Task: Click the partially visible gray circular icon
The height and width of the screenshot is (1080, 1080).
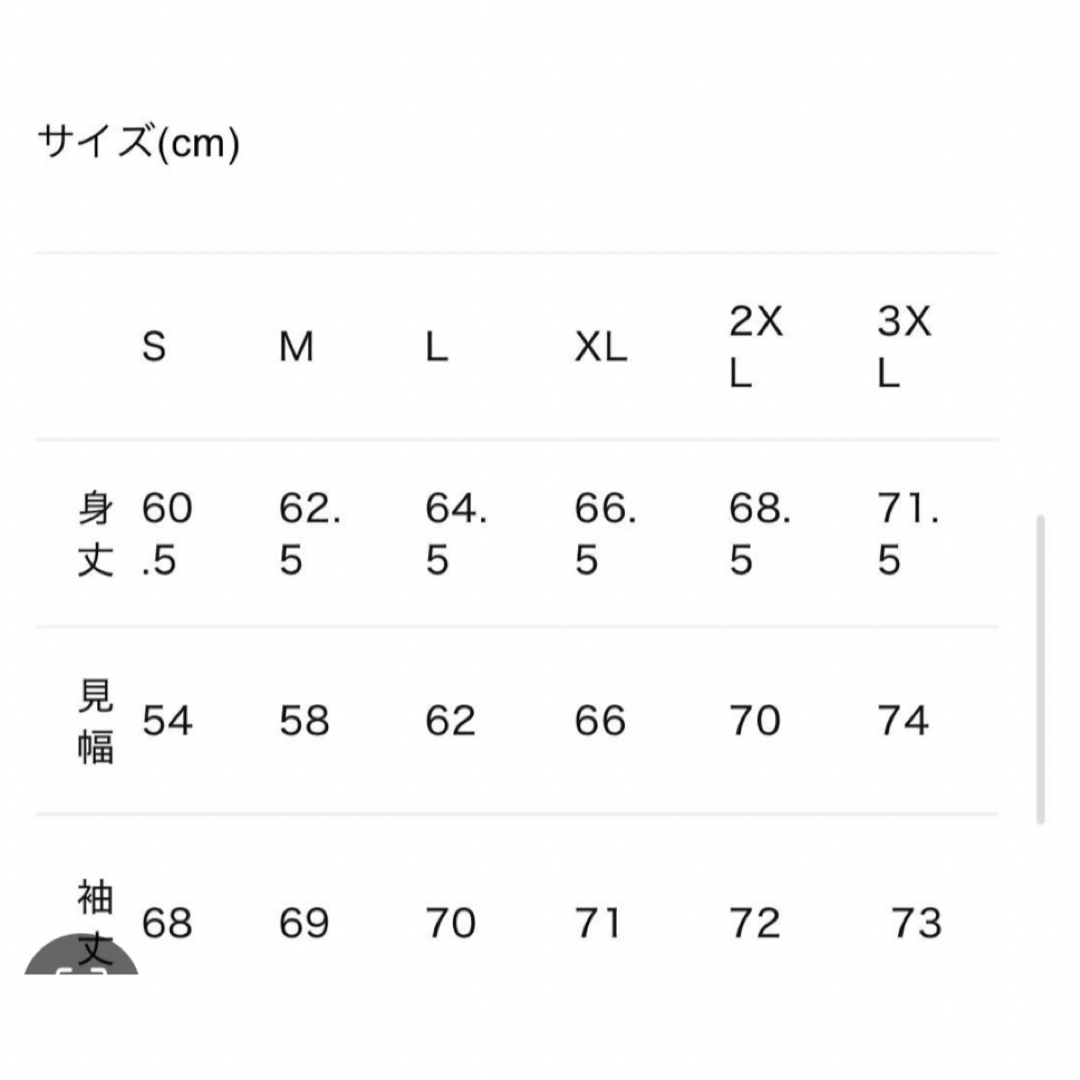Action: point(81,955)
